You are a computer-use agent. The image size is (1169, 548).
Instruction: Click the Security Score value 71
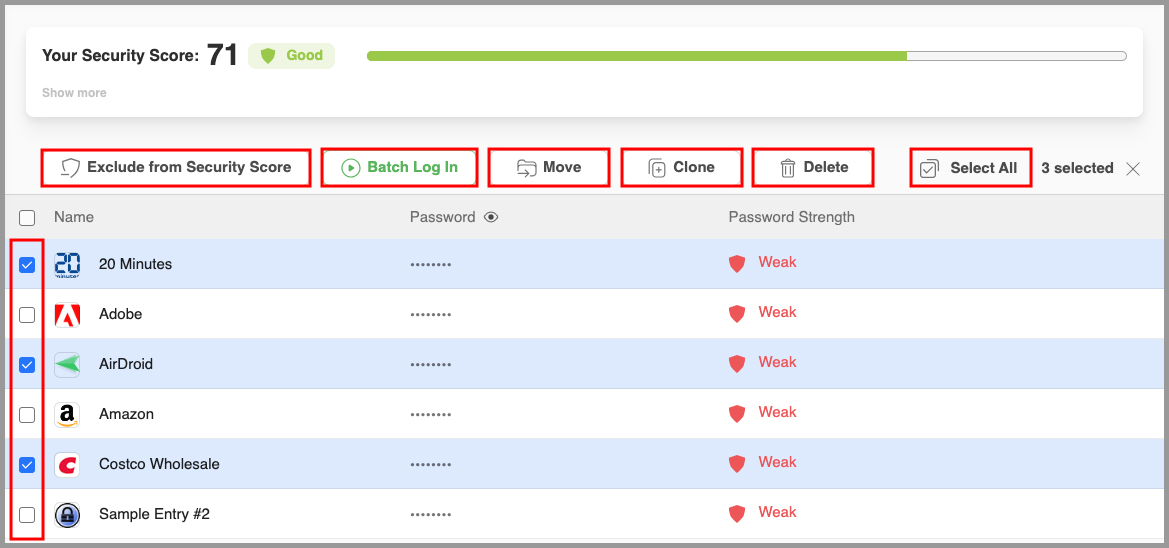tap(222, 55)
